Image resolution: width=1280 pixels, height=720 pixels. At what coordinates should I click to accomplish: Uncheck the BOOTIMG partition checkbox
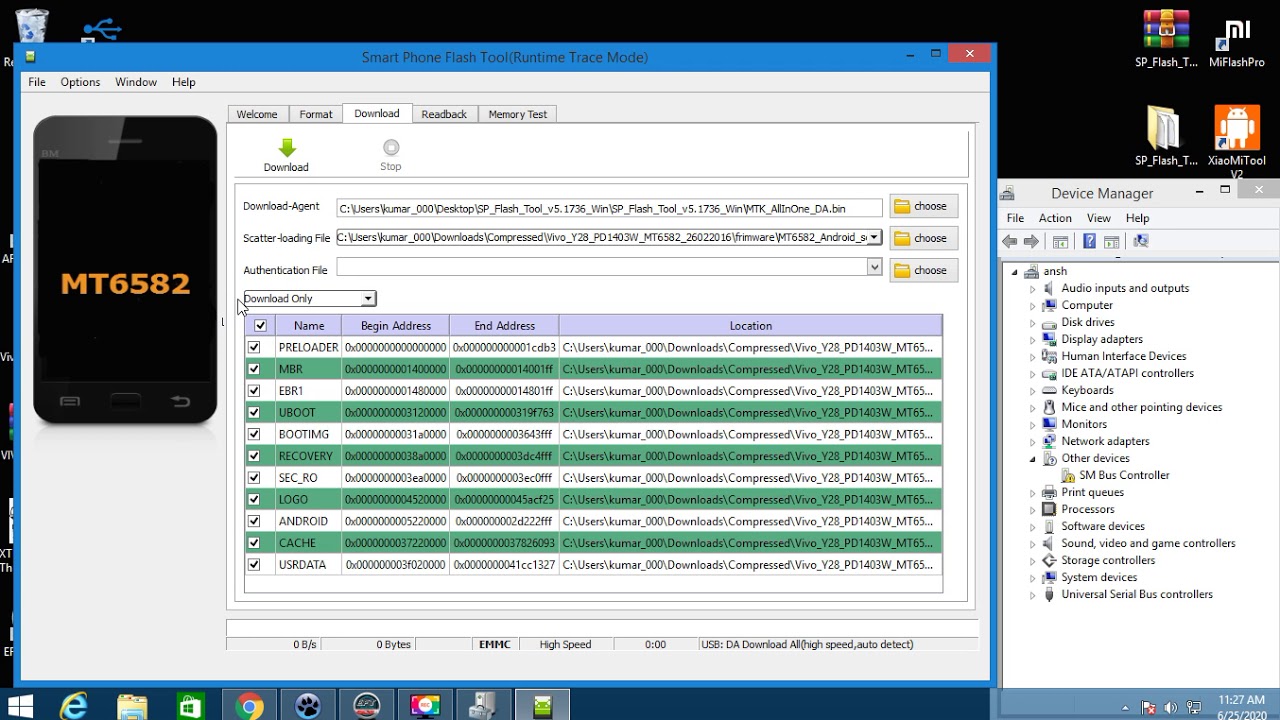pos(254,434)
